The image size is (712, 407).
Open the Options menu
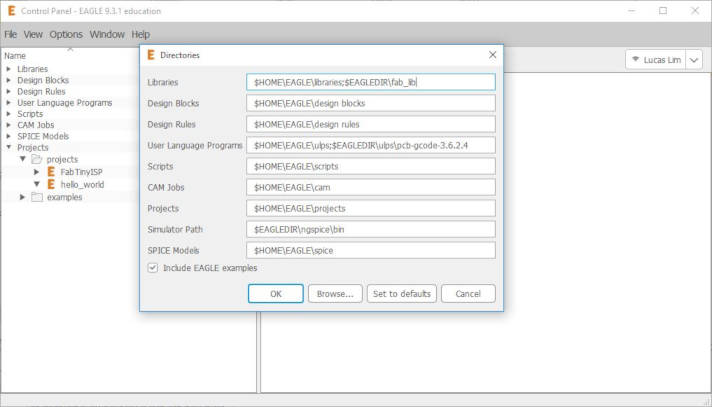coord(66,35)
